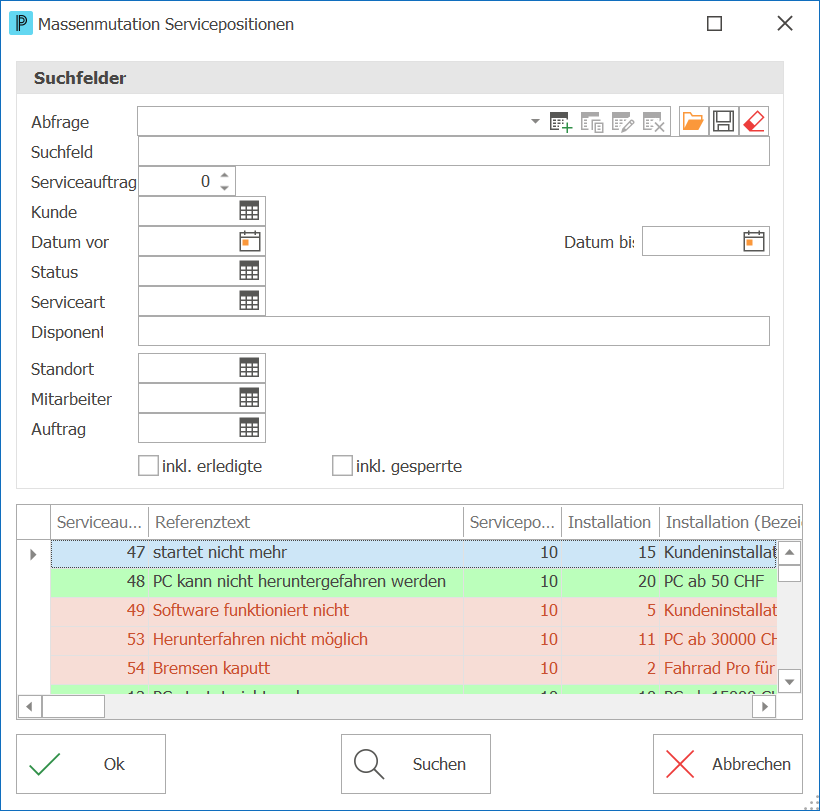820x811 pixels.
Task: Sort by Referenztext column header
Action: (306, 522)
